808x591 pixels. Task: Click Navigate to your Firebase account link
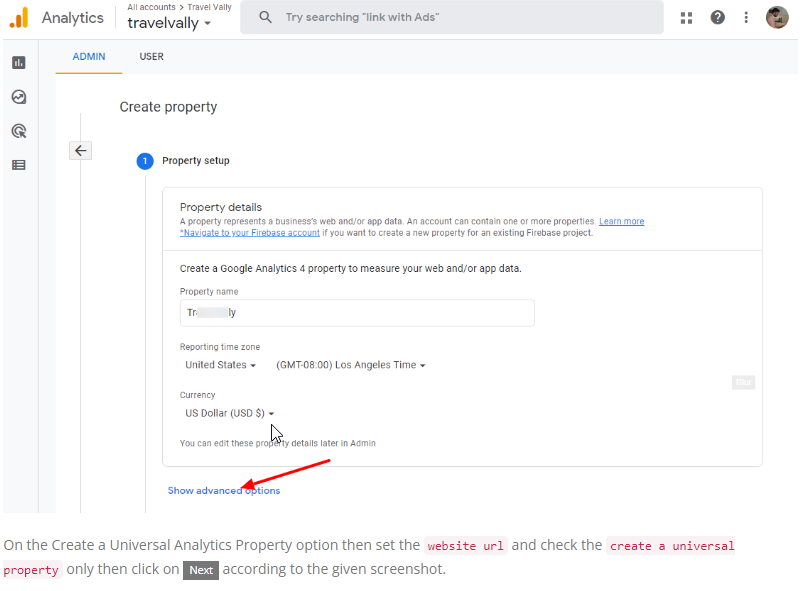pos(250,233)
